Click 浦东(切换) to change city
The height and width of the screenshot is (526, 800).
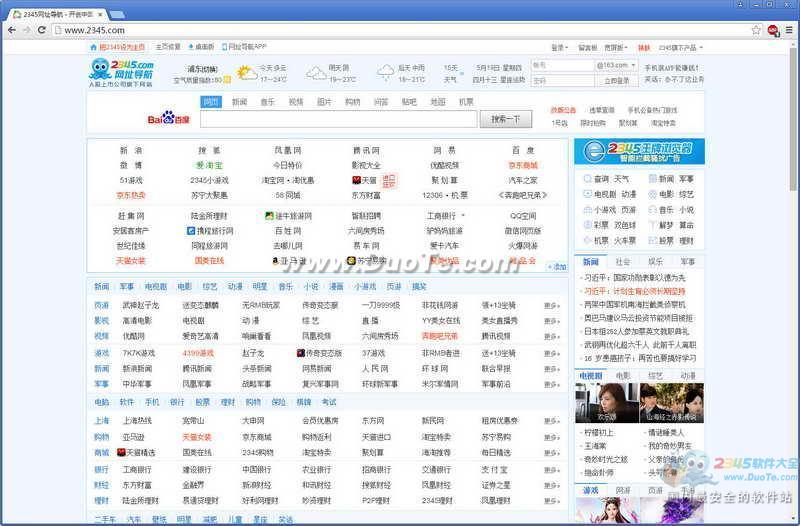203,68
